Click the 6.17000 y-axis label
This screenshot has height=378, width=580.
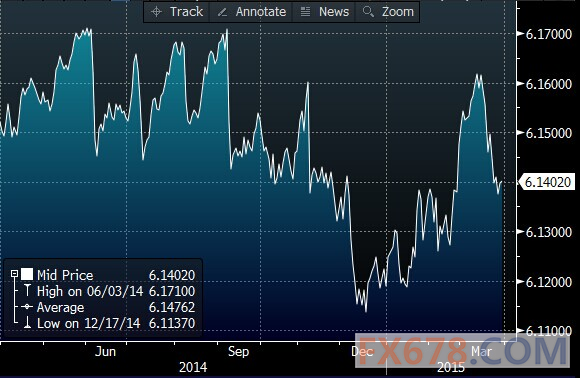tap(549, 34)
